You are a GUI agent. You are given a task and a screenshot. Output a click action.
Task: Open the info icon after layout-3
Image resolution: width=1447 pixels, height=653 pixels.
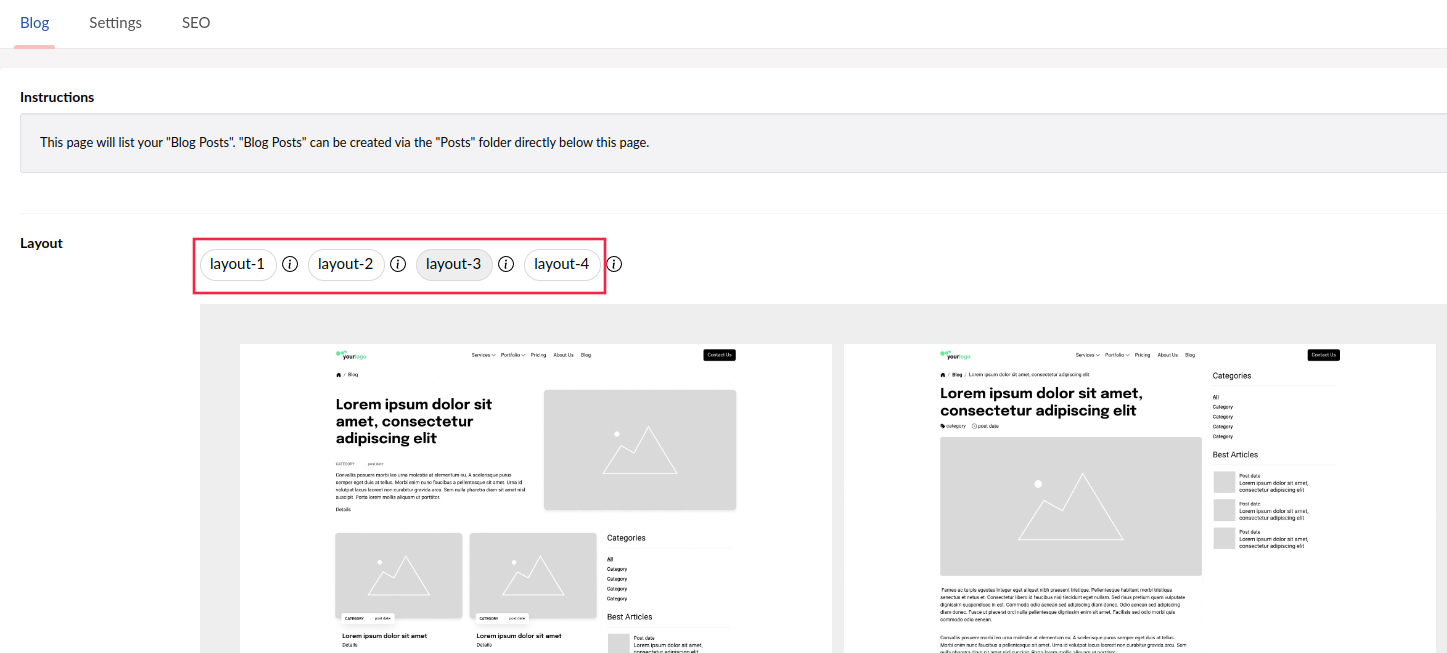[506, 264]
